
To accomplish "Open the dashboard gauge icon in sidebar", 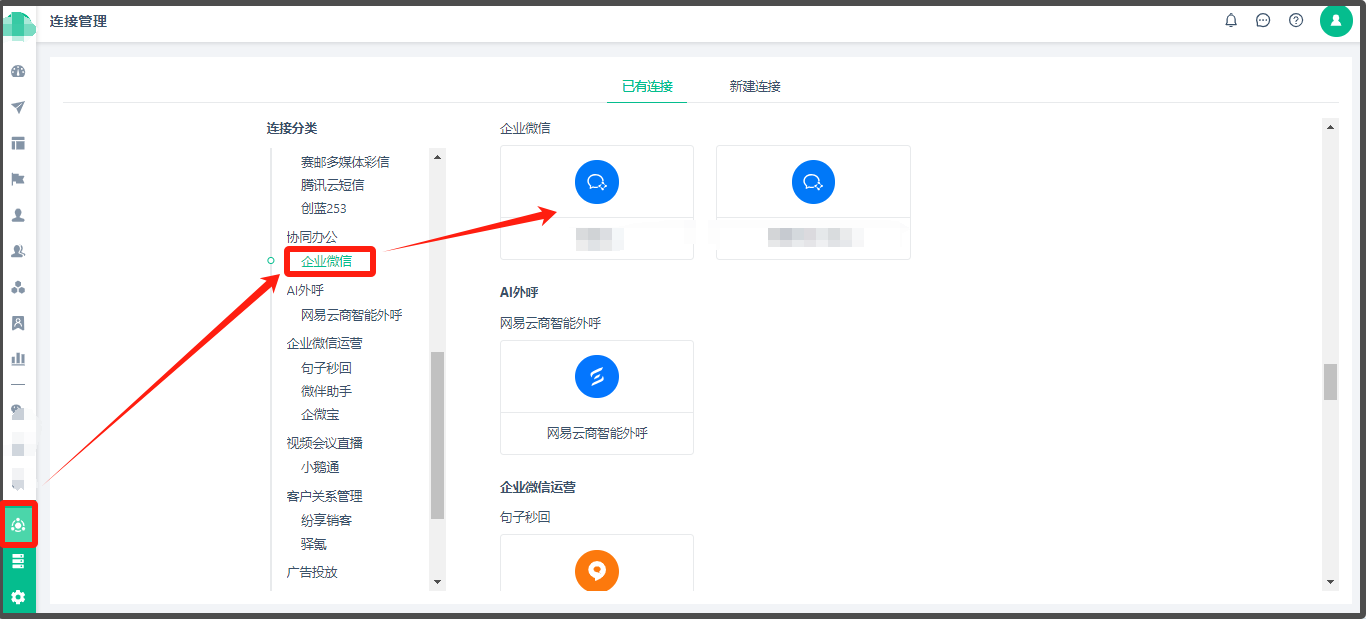I will point(18,71).
